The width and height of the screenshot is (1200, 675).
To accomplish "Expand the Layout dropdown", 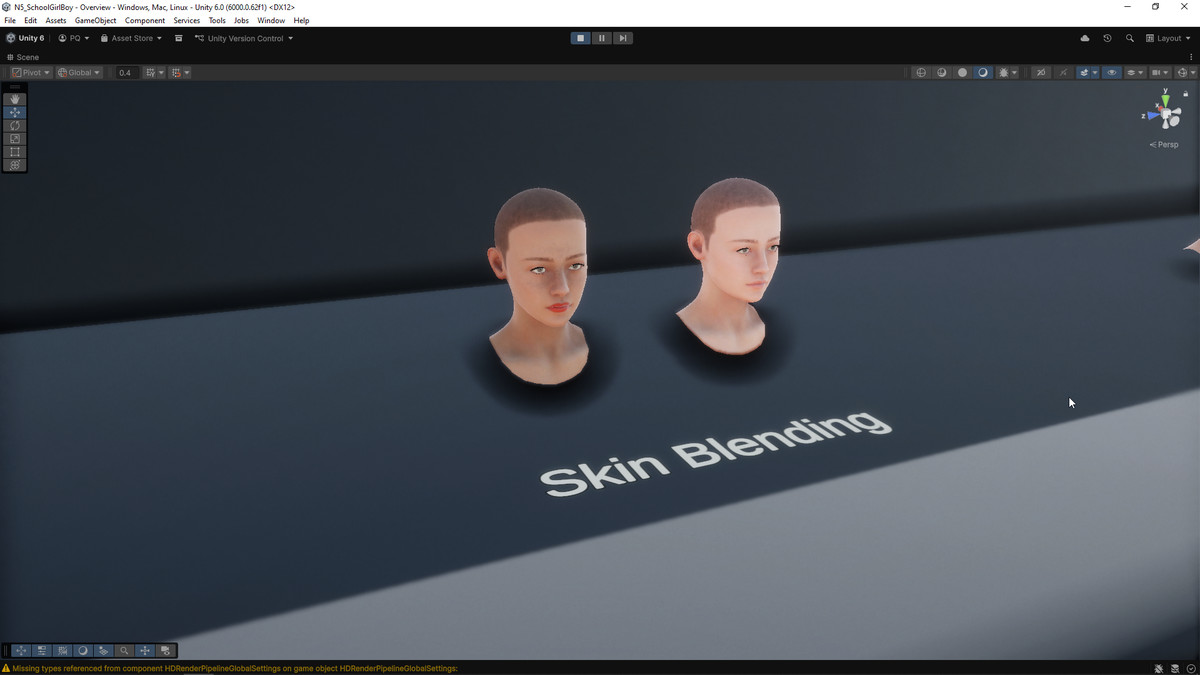I will [1169, 38].
